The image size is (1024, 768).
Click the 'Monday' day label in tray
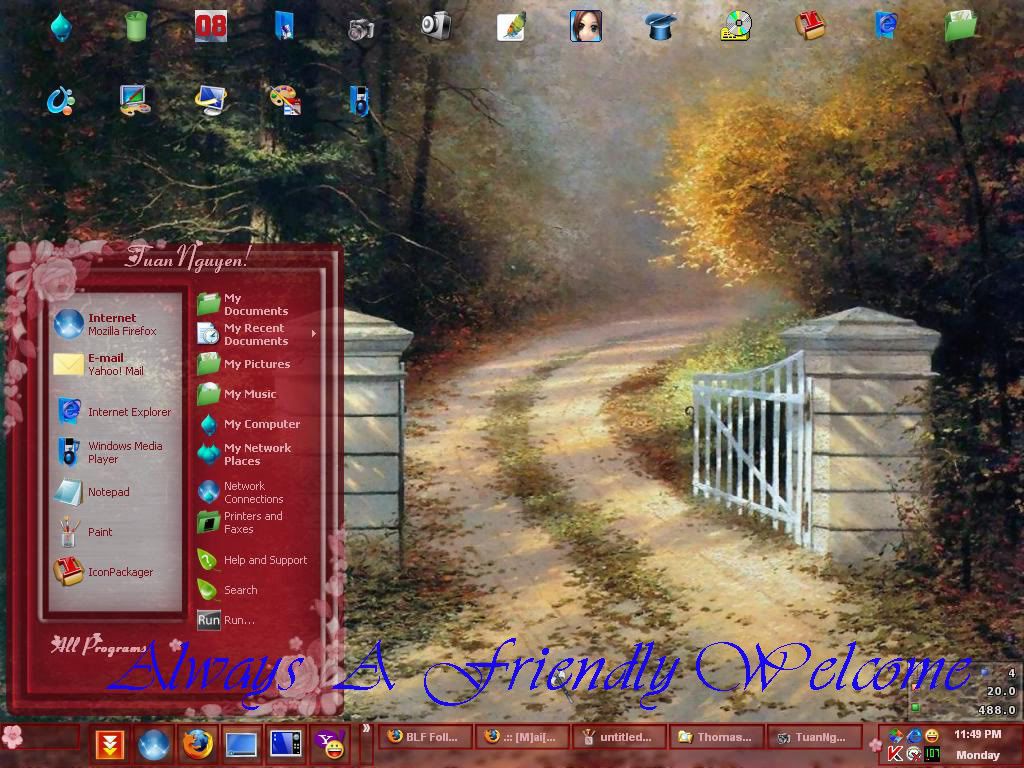click(x=978, y=755)
